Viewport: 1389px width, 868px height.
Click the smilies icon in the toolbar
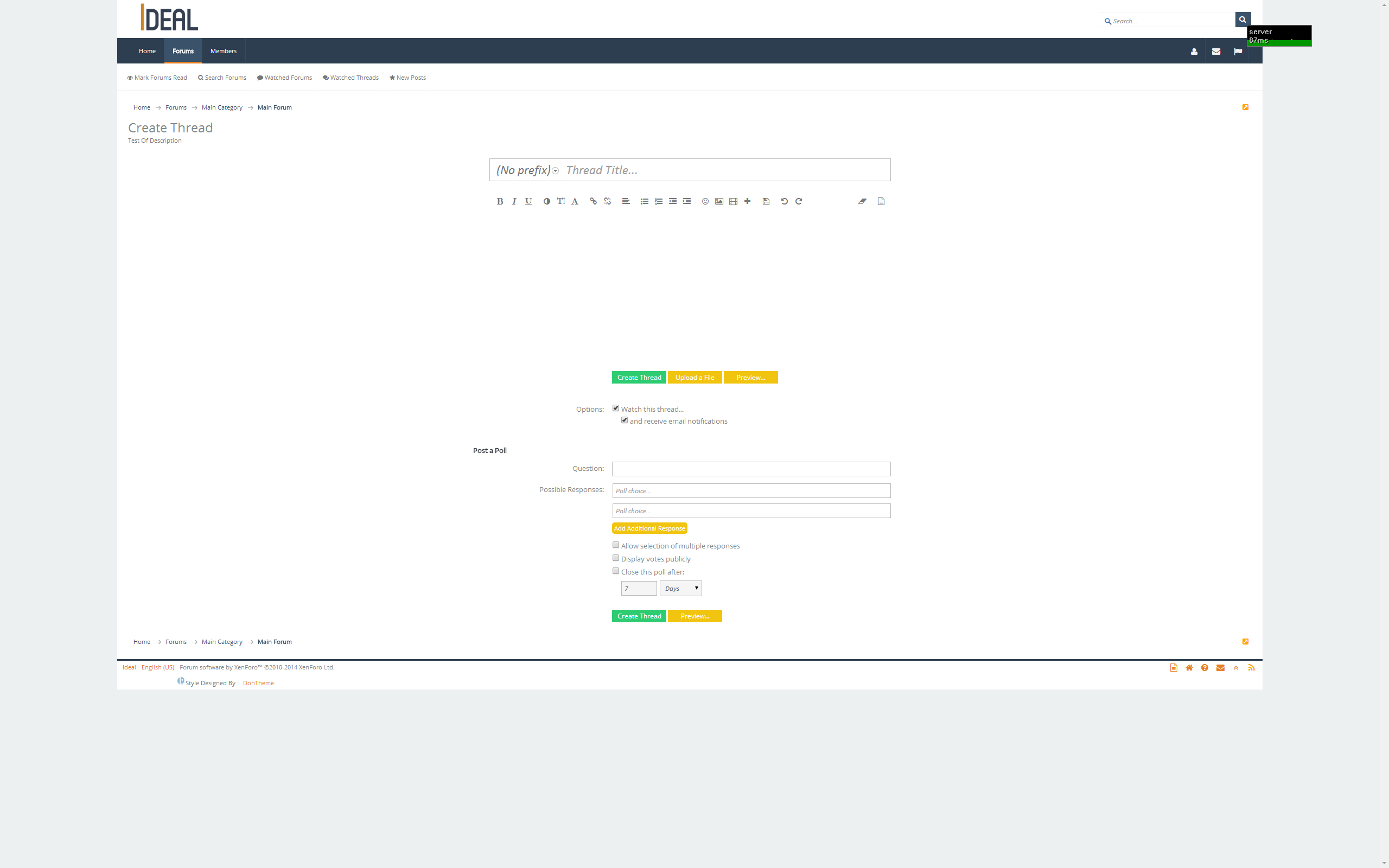[x=705, y=201]
